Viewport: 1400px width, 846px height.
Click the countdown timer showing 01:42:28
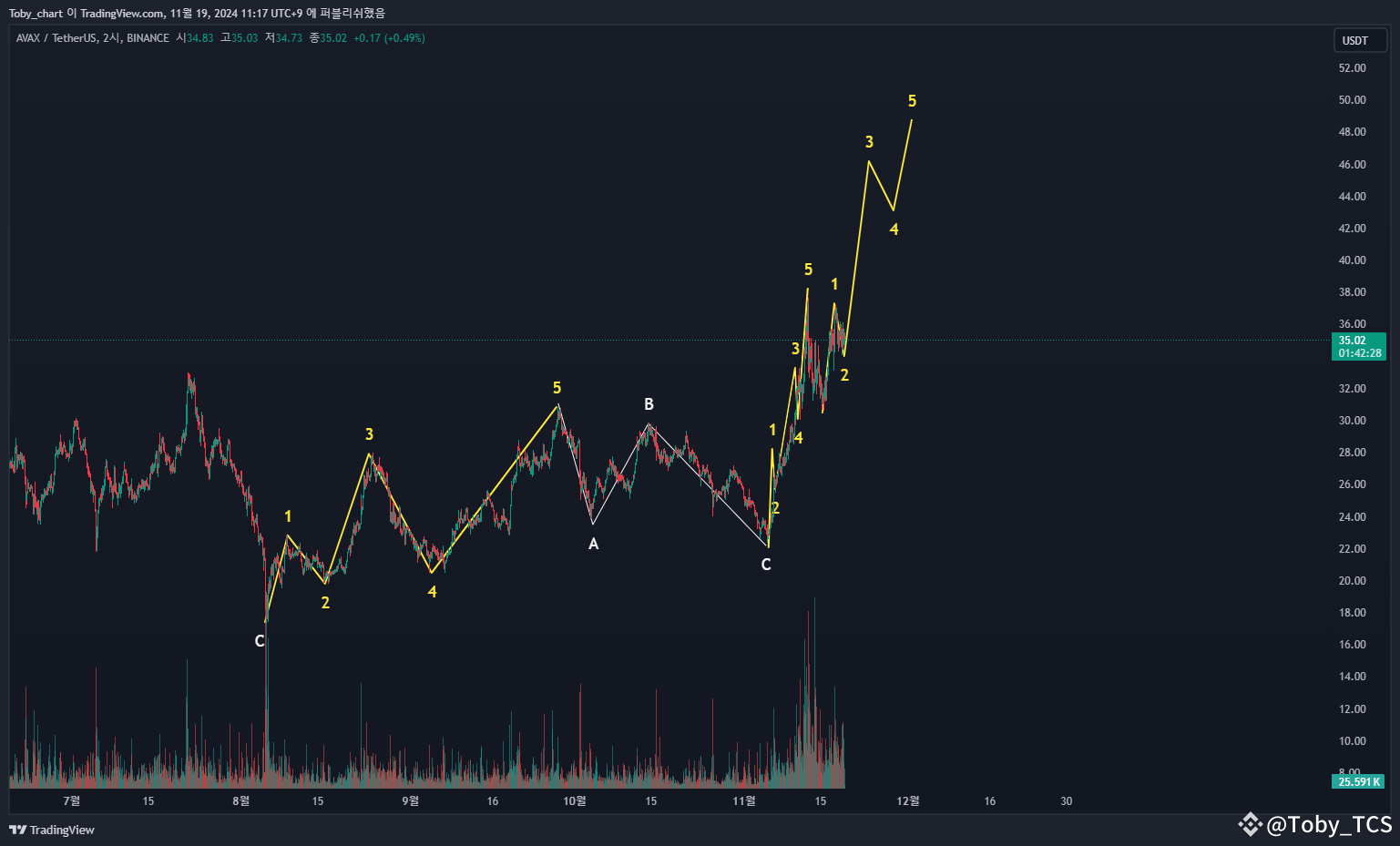pyautogui.click(x=1358, y=353)
